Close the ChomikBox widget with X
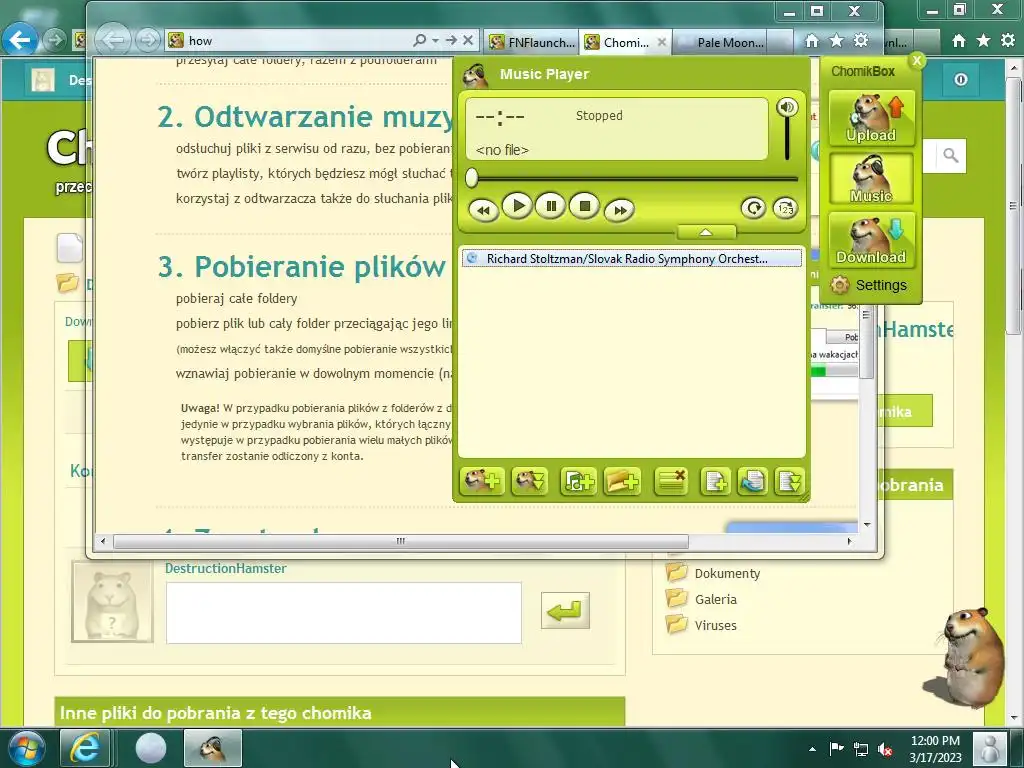 917,60
